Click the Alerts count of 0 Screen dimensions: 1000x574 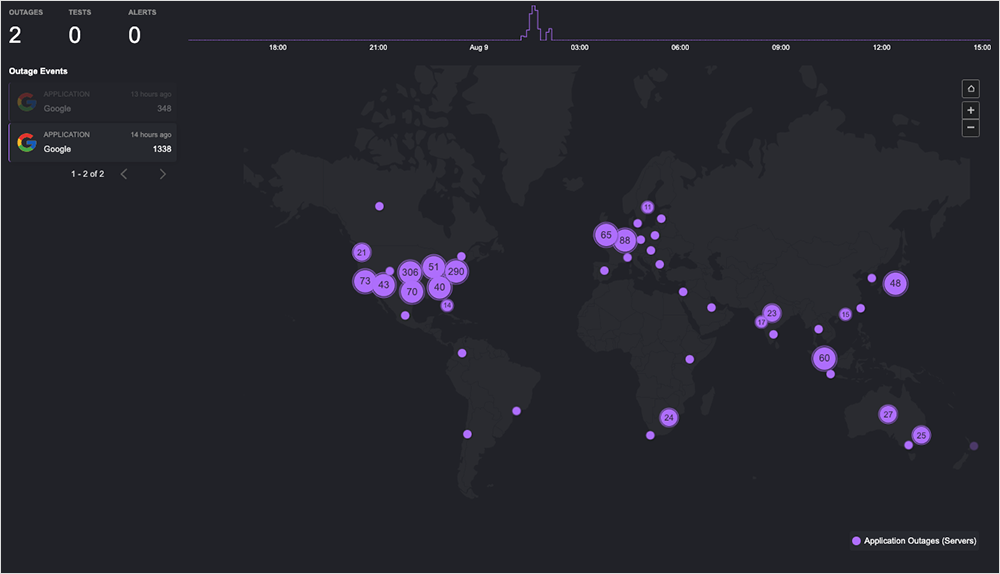coord(134,35)
